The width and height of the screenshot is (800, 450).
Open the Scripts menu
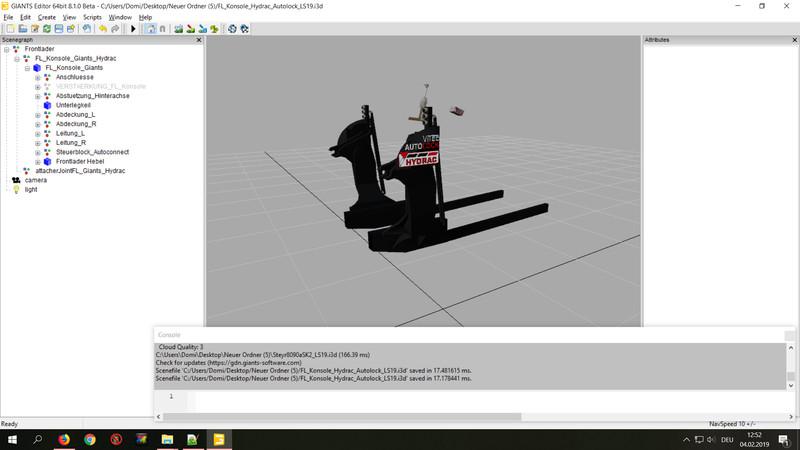[x=92, y=17]
